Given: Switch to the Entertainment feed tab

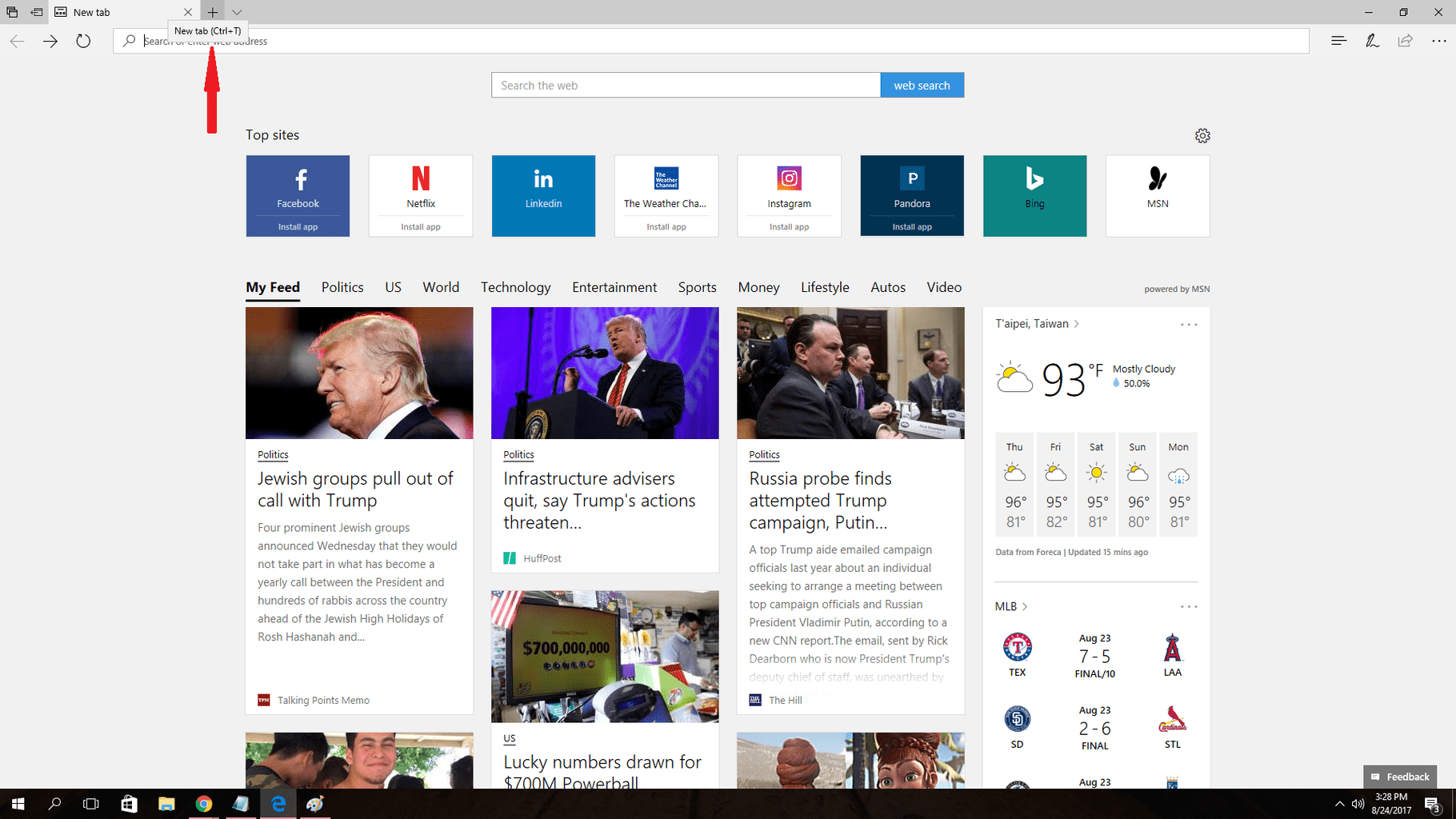Looking at the screenshot, I should tap(614, 287).
